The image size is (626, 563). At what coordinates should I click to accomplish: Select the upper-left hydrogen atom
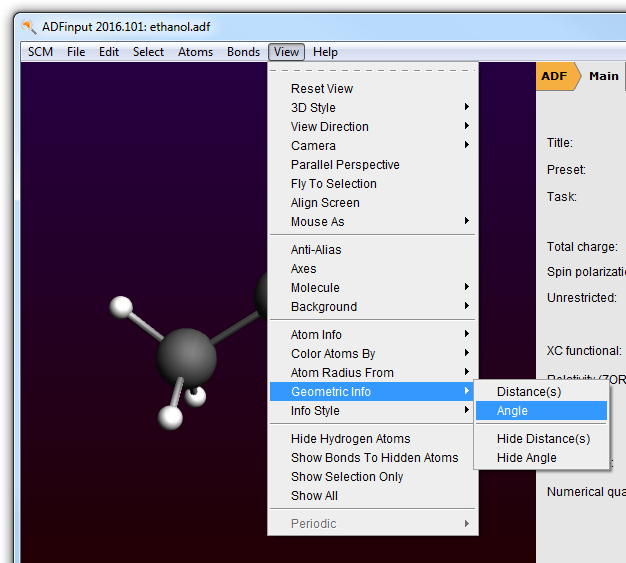(x=121, y=307)
